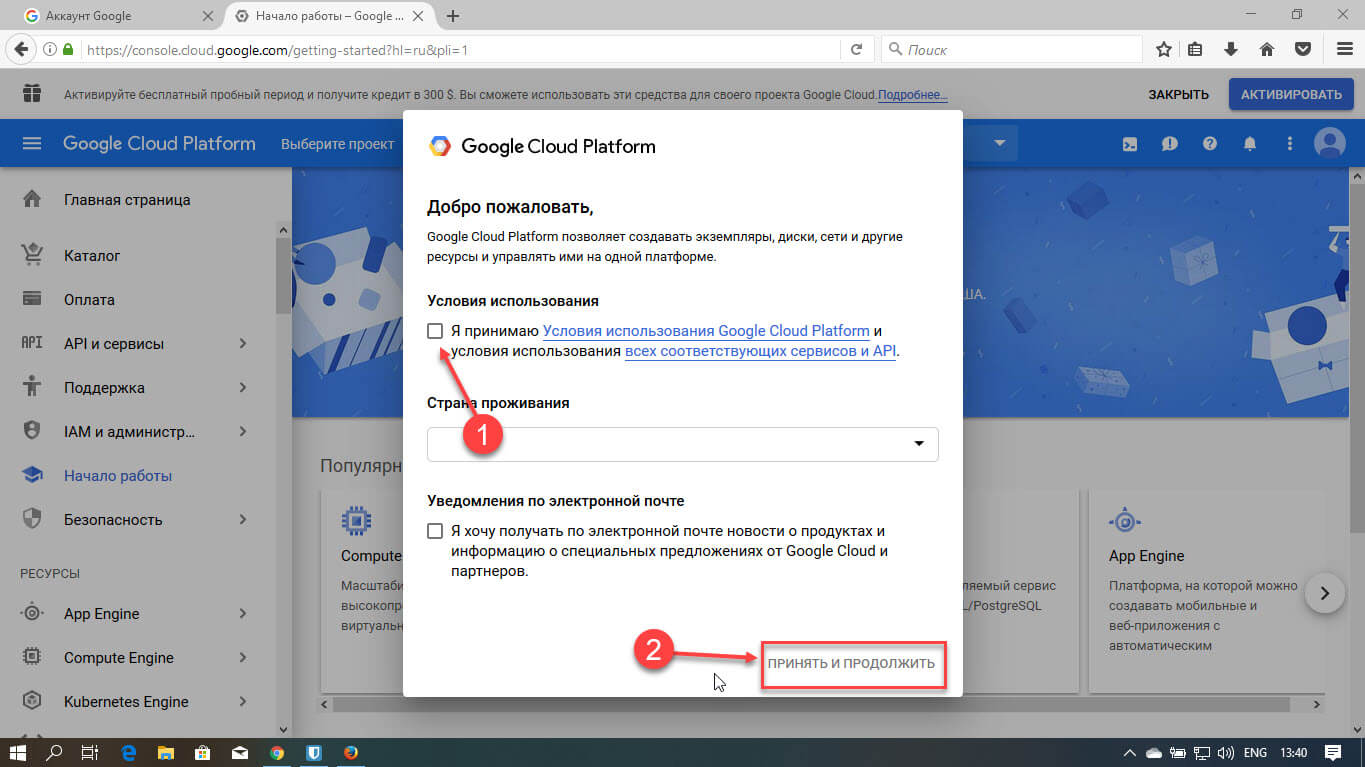This screenshot has height=767, width=1365.
Task: Expand the IAM и администрирование submenu
Action: click(243, 432)
